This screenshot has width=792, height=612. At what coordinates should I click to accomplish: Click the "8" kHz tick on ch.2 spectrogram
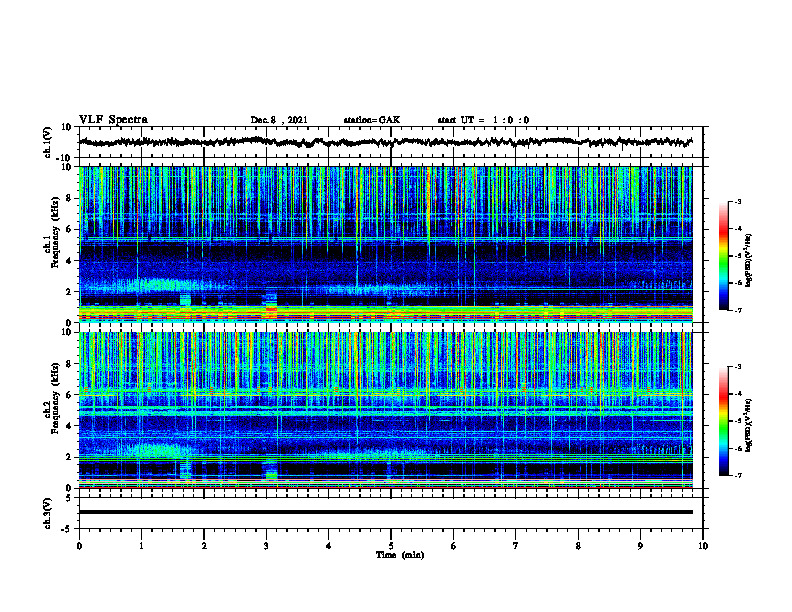point(70,364)
